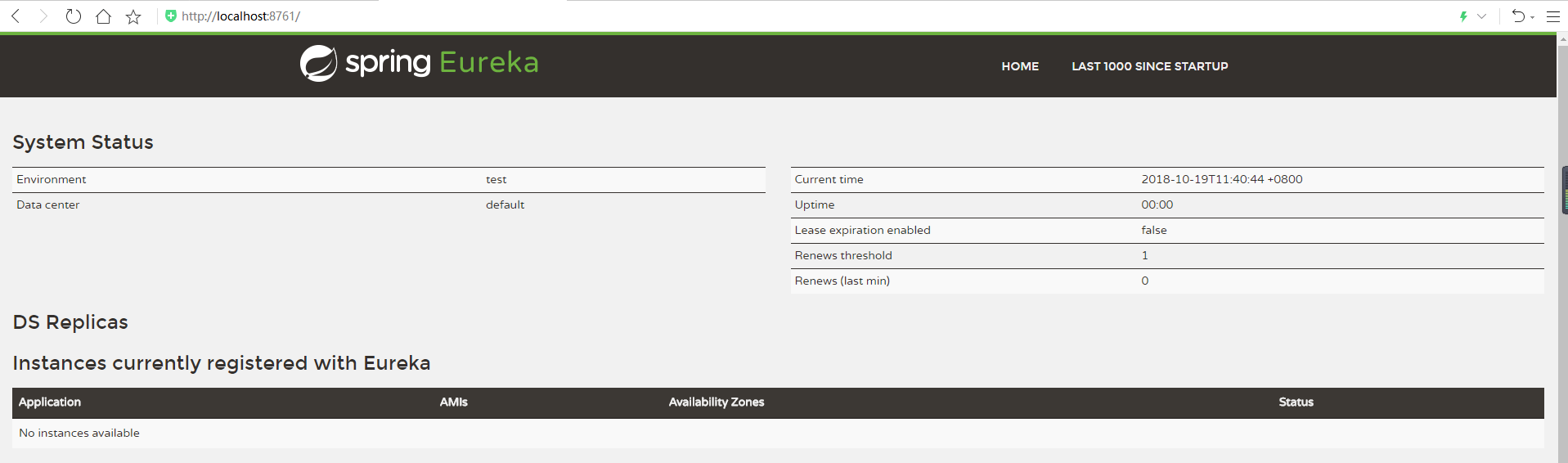This screenshot has height=463, width=1568.
Task: Click the undo arrow icon in browser toolbar
Action: tap(1518, 16)
